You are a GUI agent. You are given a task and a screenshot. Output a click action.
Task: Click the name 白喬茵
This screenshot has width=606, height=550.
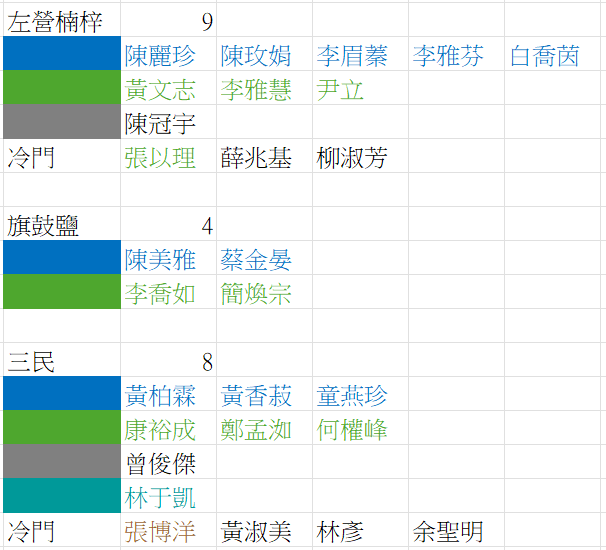545,56
